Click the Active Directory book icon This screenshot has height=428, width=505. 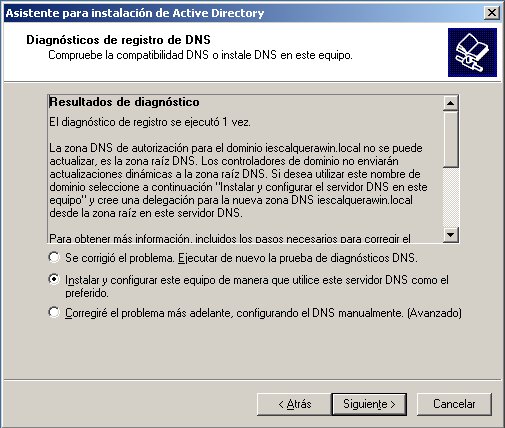(x=472, y=52)
